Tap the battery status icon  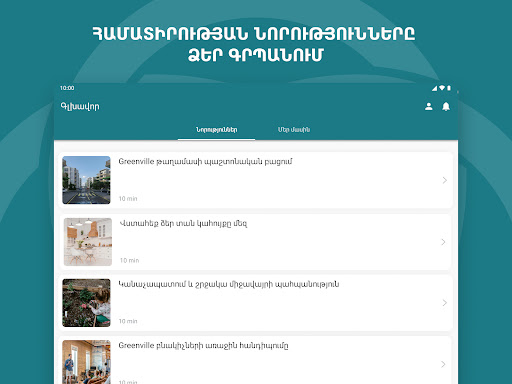(x=449, y=88)
